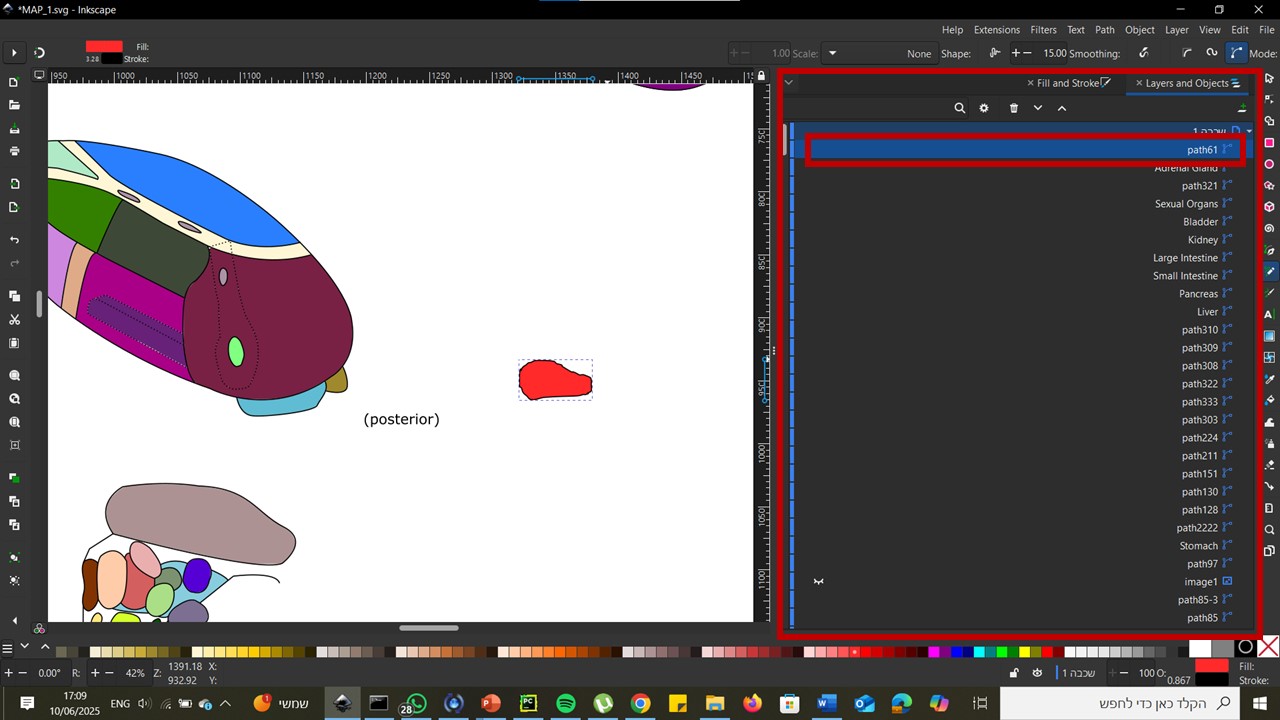Open the Extensions menu
The image size is (1280, 720).
pos(996,30)
